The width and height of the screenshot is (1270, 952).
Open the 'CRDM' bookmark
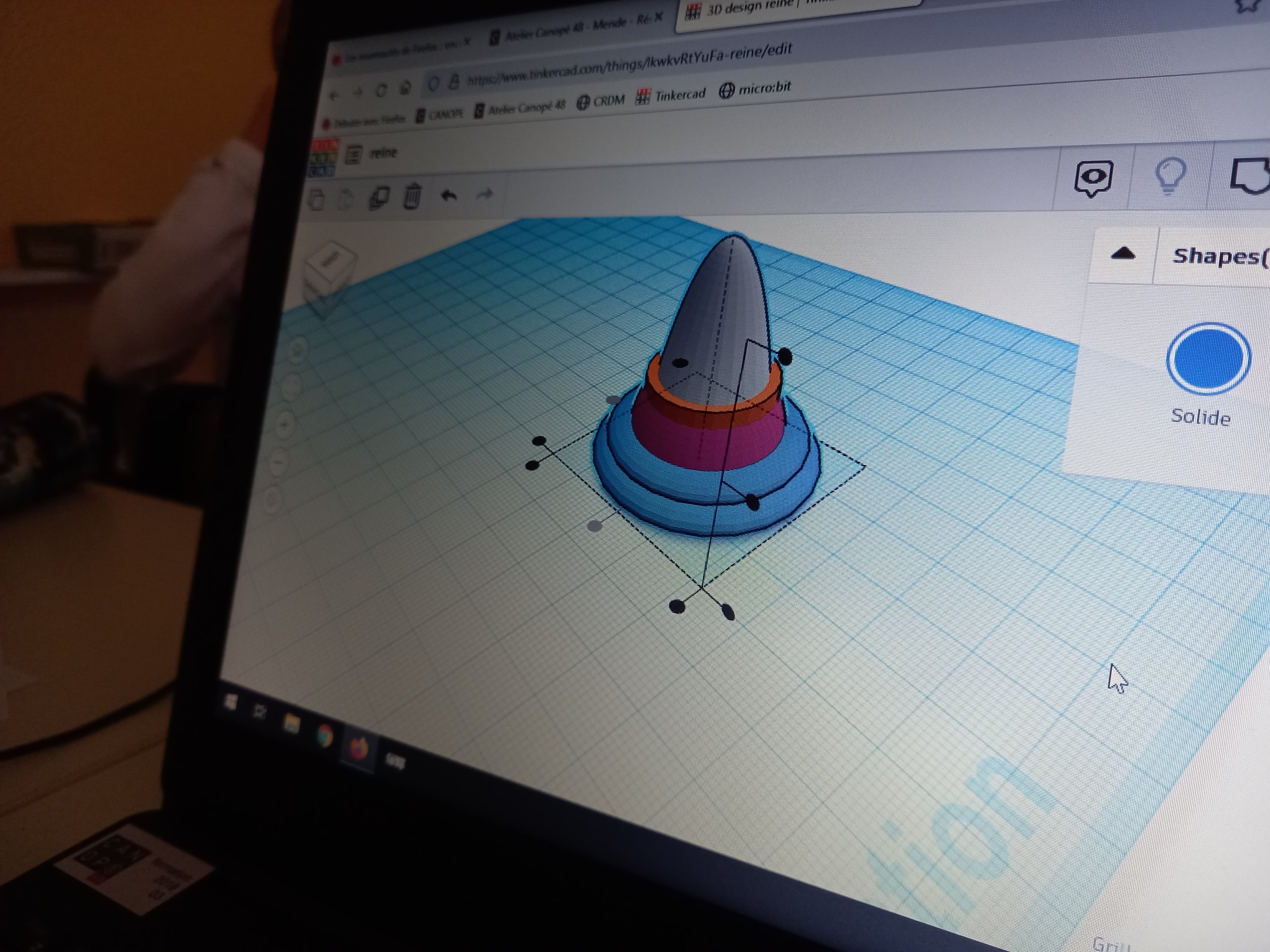[x=601, y=101]
